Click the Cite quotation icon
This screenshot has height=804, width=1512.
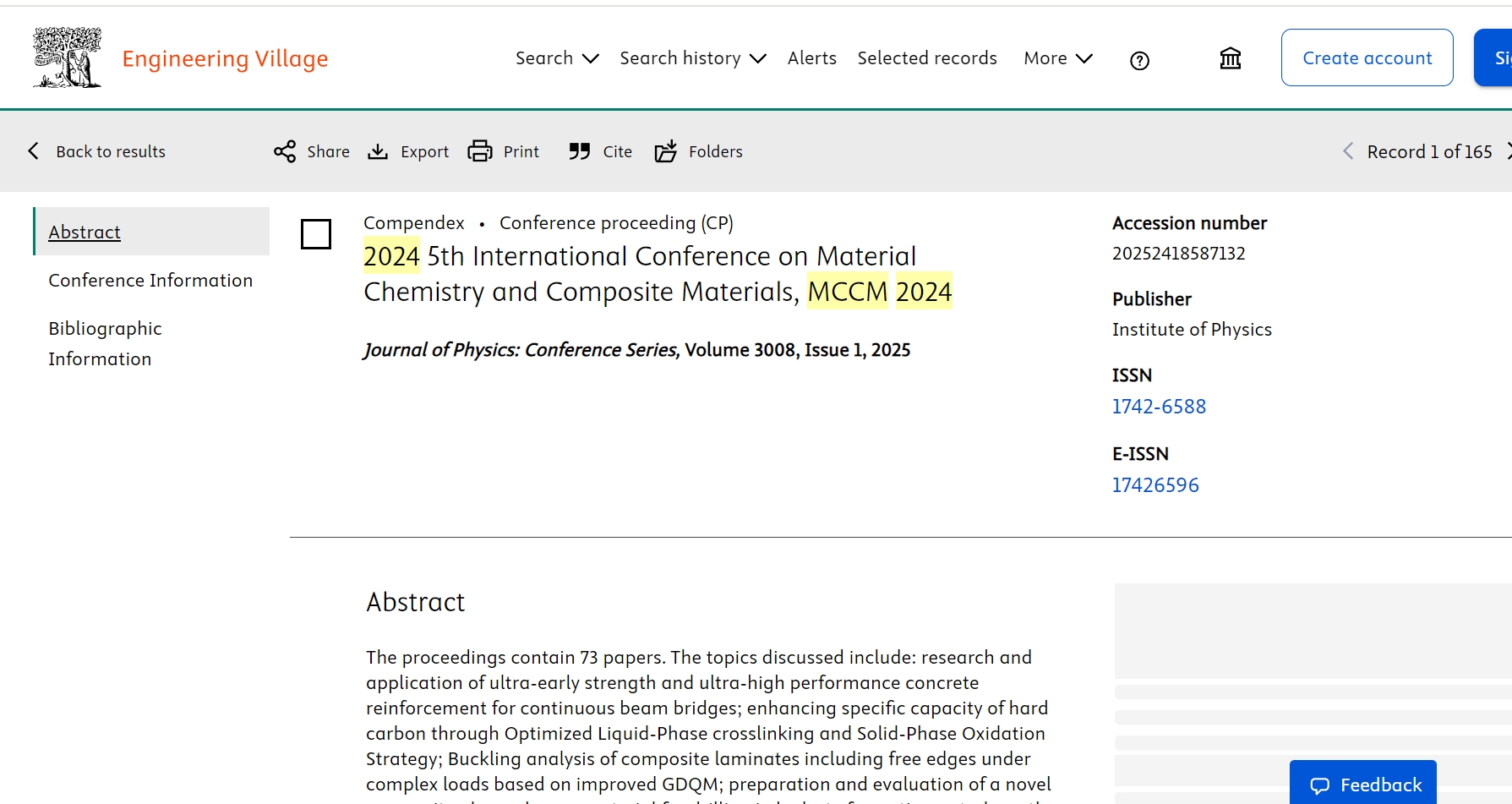[x=580, y=151]
